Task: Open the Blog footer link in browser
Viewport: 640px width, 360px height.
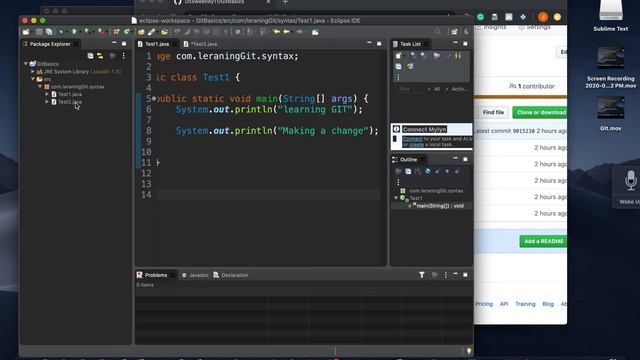Action: (548, 304)
